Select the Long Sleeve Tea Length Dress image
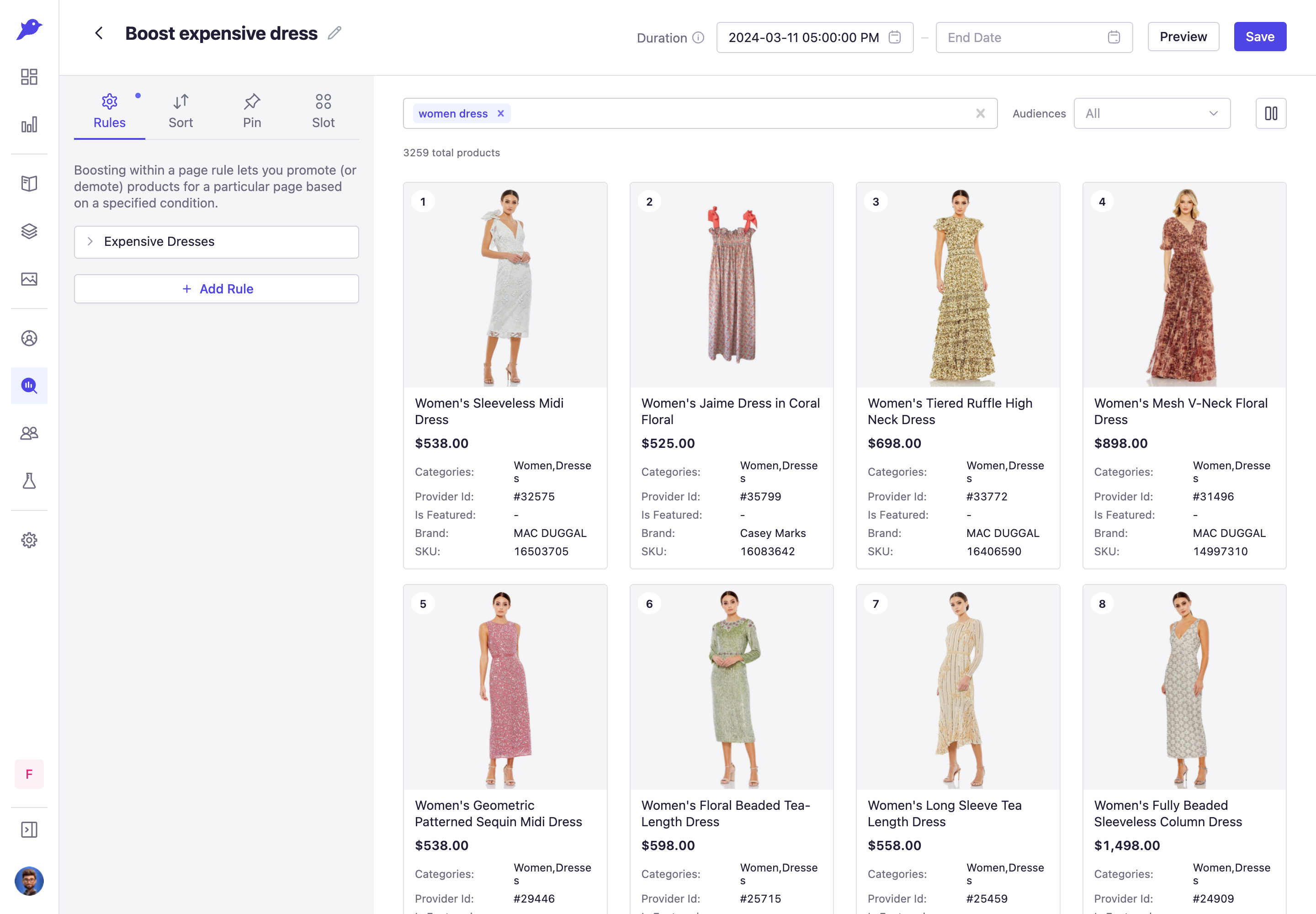1316x914 pixels. (958, 687)
